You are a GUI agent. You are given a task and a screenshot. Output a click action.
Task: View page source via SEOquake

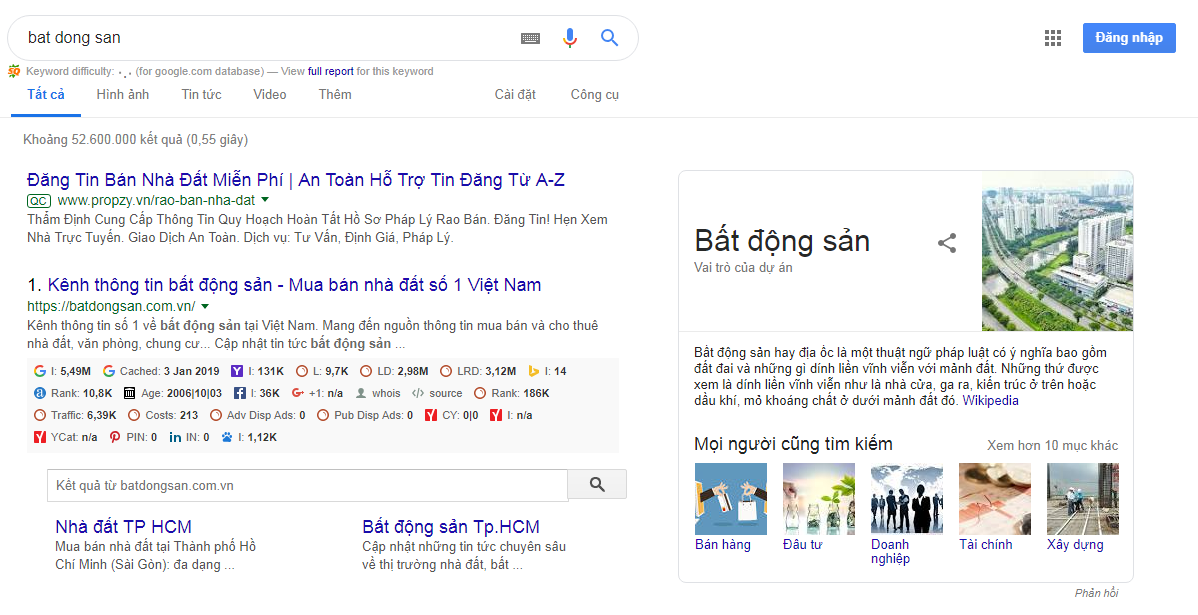click(437, 393)
